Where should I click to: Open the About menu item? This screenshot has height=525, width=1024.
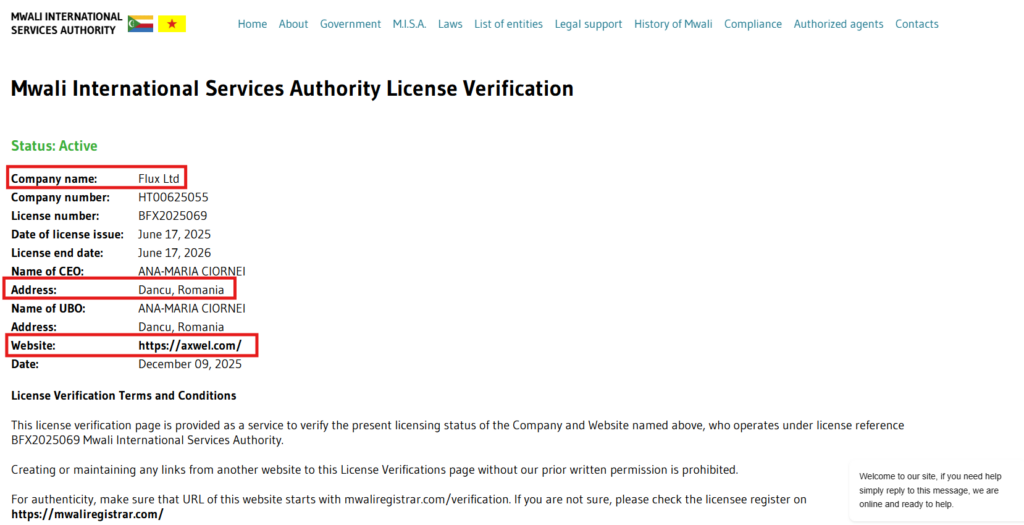click(293, 24)
